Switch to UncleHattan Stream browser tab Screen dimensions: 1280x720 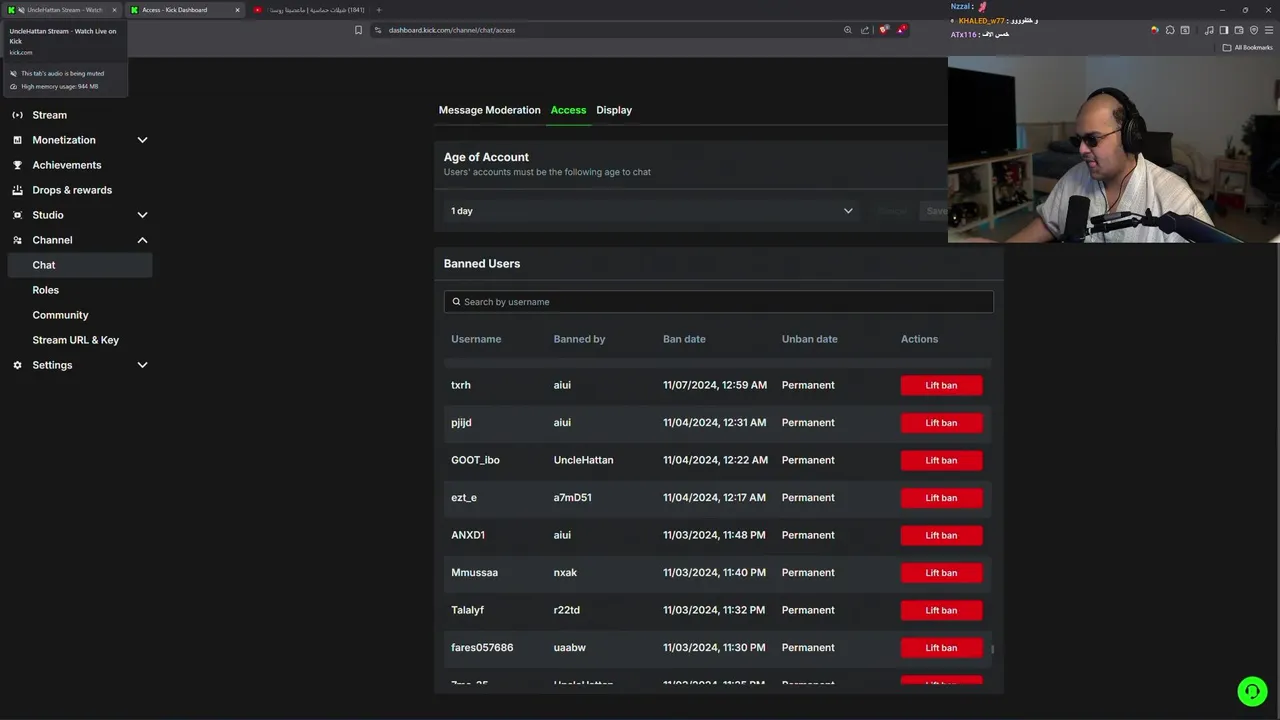click(62, 10)
